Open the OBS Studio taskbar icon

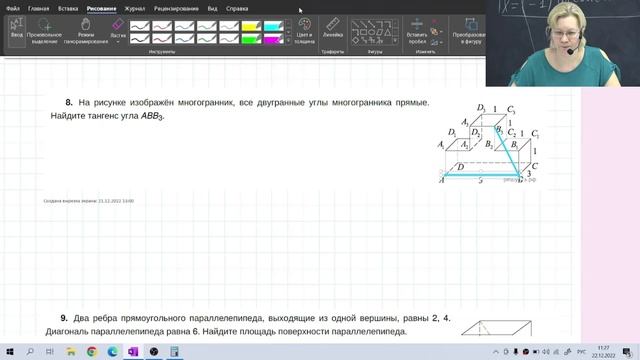click(154, 351)
